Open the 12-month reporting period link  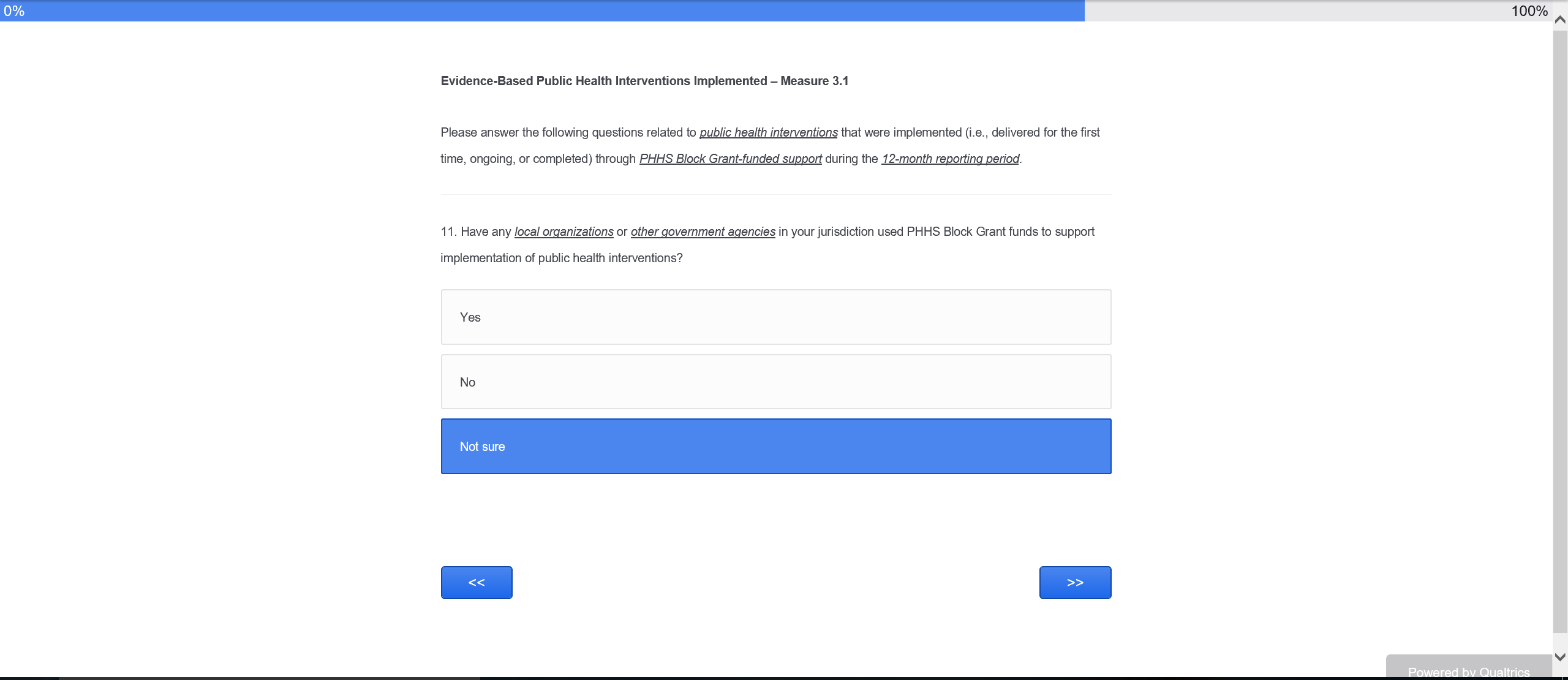pos(950,159)
